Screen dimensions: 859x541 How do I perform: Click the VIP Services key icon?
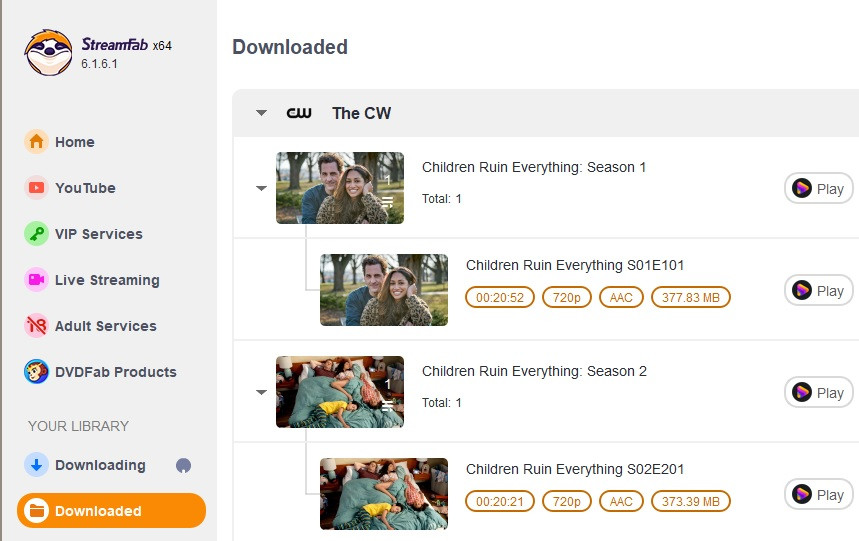click(x=37, y=234)
